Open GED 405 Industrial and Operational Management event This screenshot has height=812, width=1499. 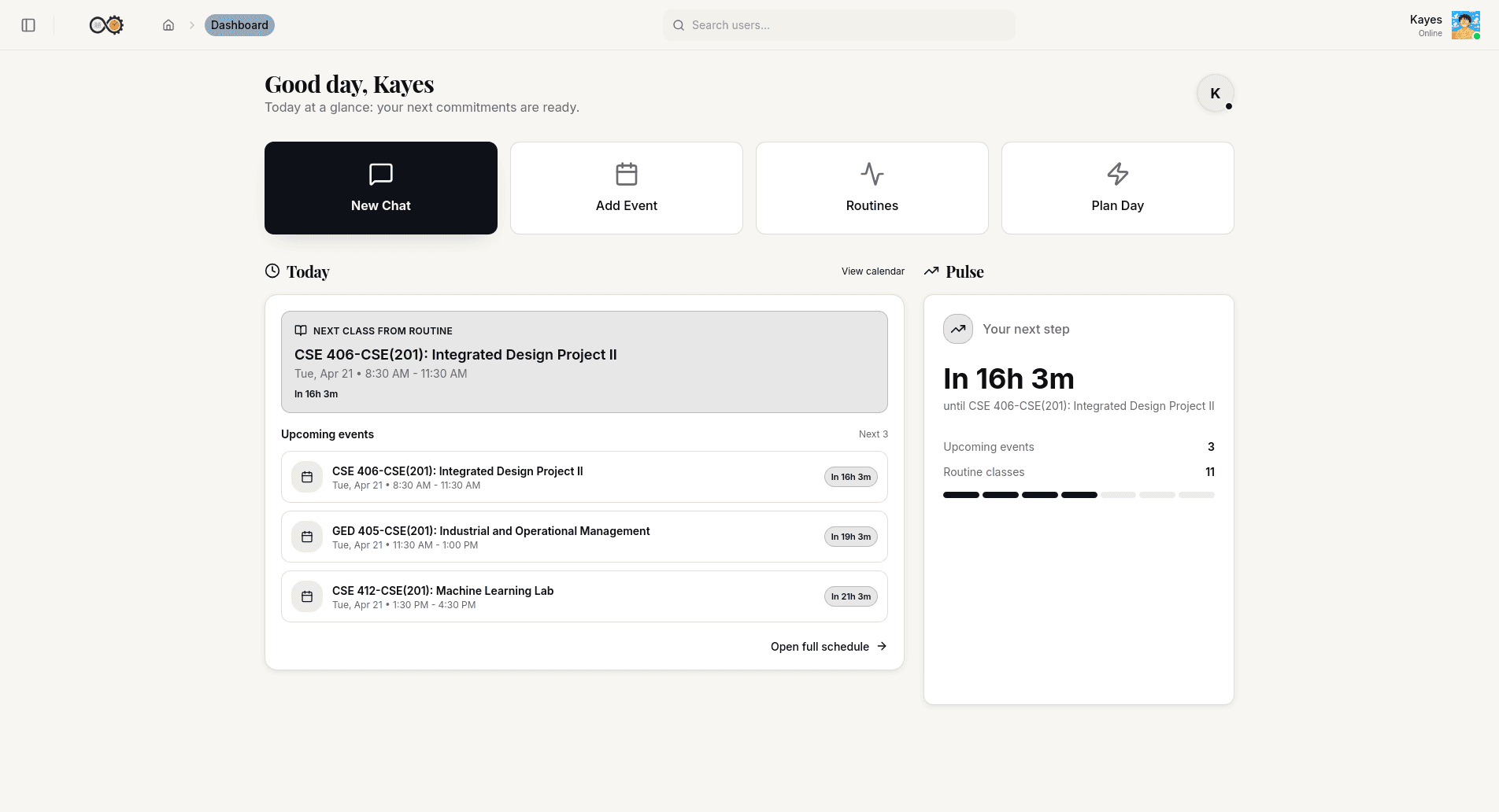point(584,537)
